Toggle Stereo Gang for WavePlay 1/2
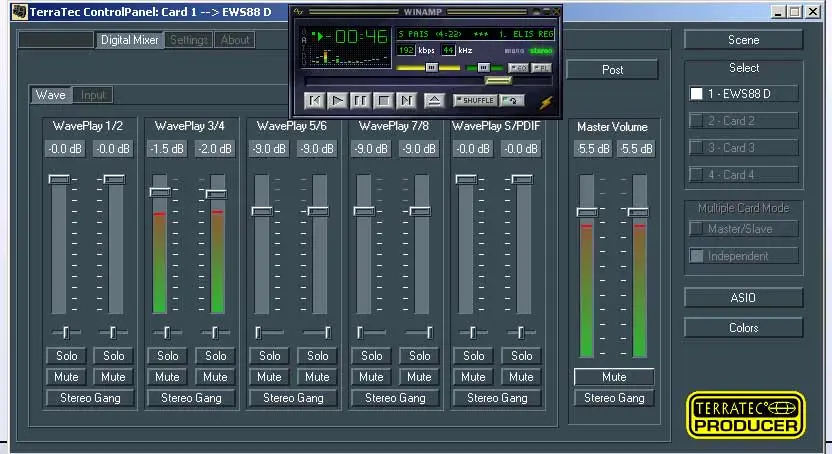This screenshot has width=832, height=454. (x=90, y=398)
